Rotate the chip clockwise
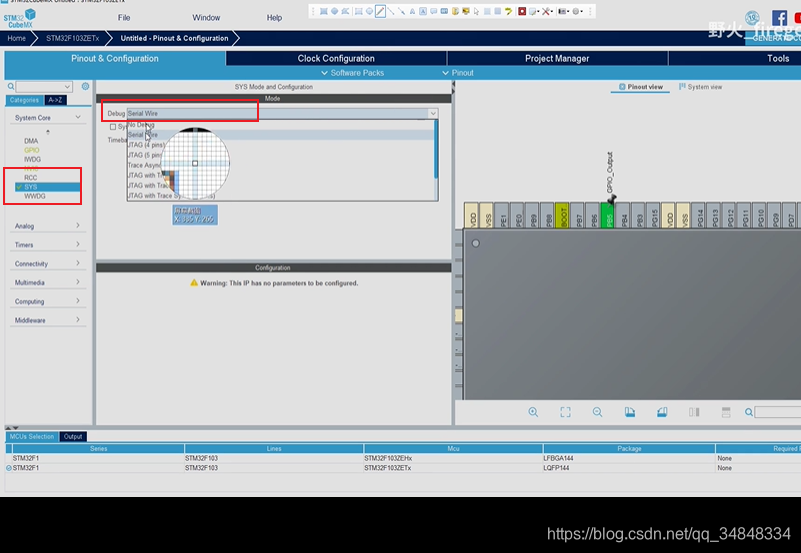 pyautogui.click(x=629, y=412)
